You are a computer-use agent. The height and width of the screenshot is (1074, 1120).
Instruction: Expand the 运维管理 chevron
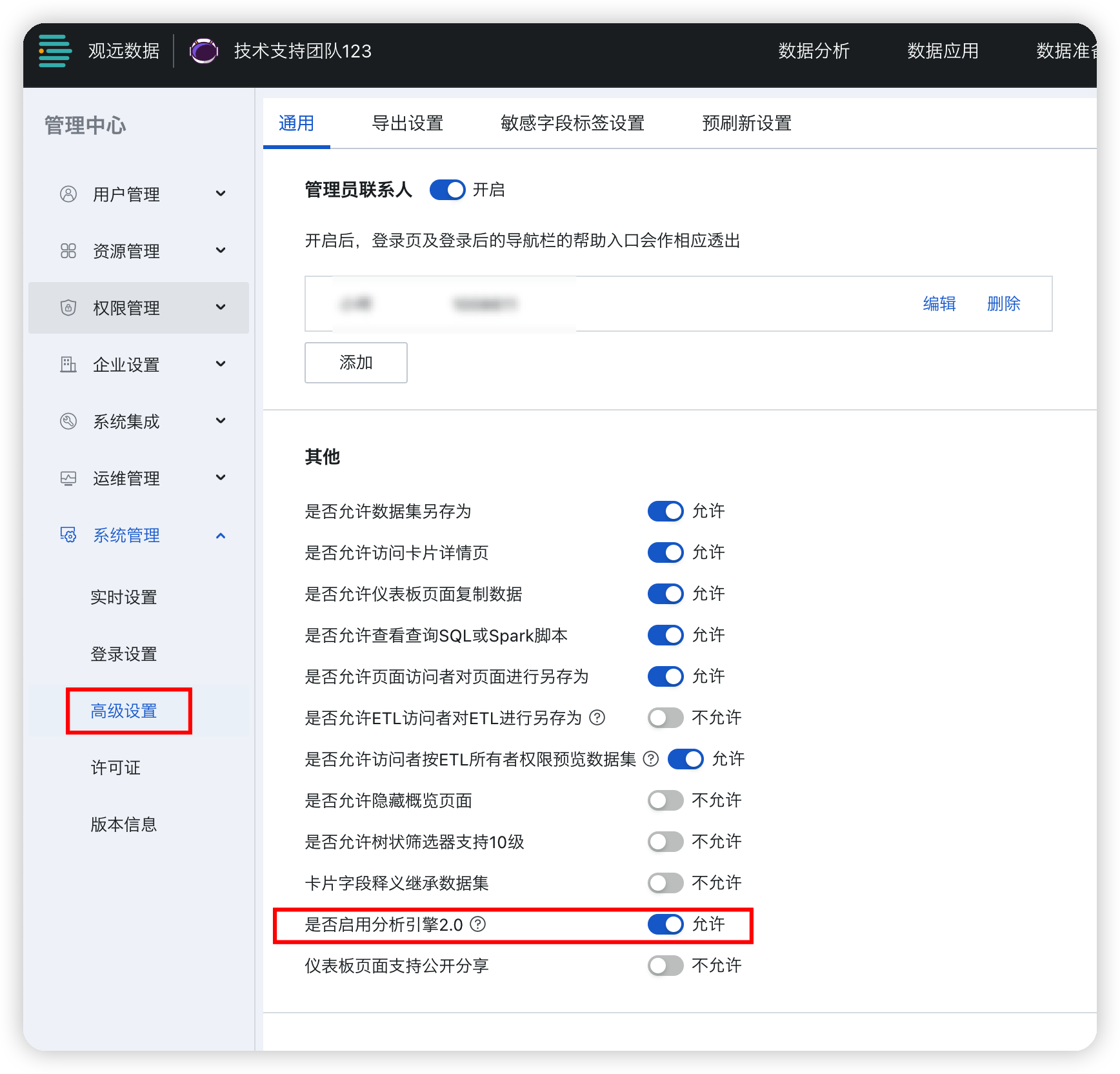tap(221, 478)
